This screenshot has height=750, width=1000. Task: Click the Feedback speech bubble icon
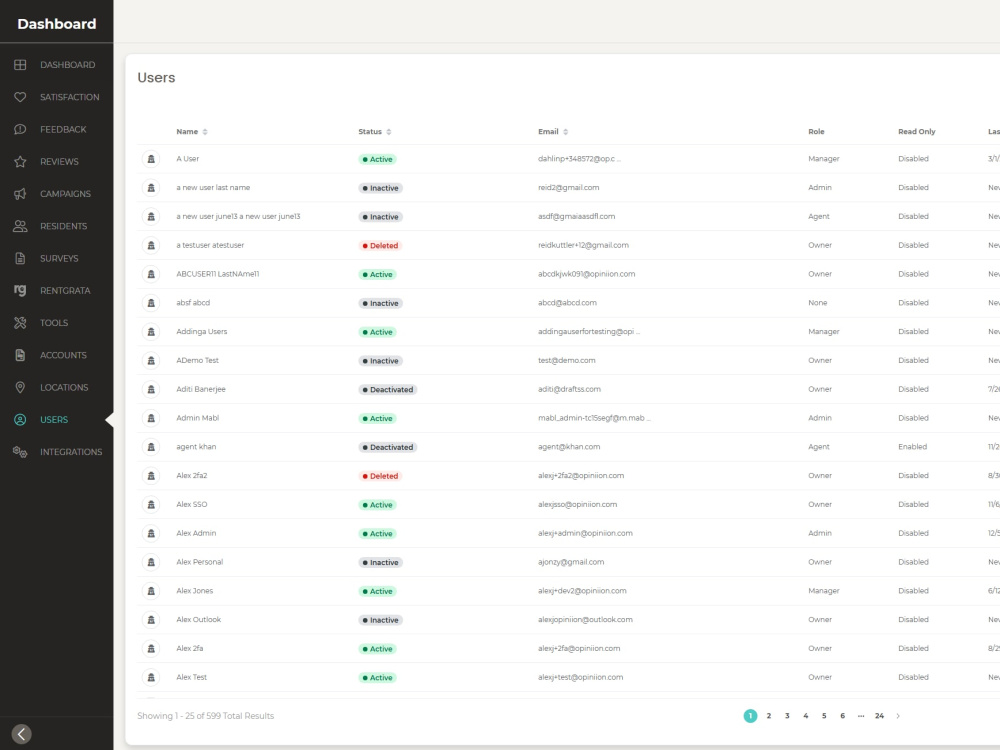(20, 129)
